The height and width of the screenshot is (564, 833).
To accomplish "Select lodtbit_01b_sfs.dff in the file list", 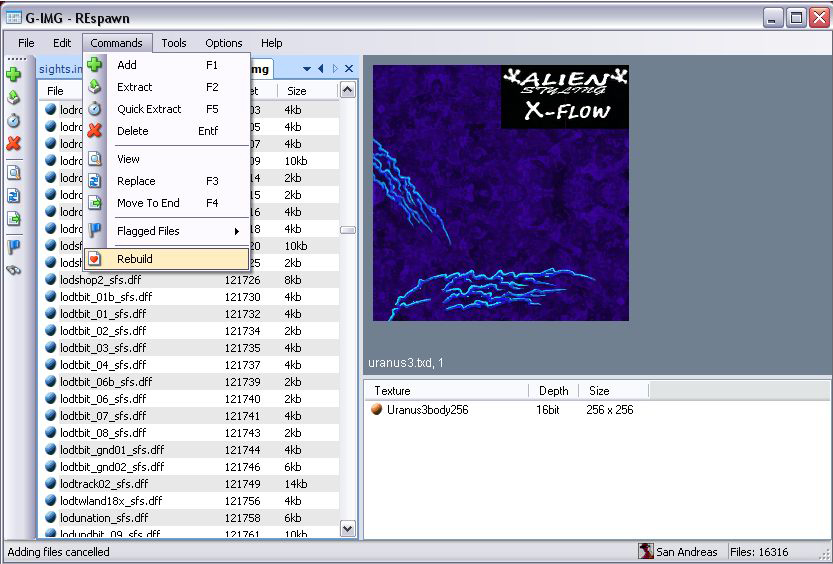I will pyautogui.click(x=190, y=297).
